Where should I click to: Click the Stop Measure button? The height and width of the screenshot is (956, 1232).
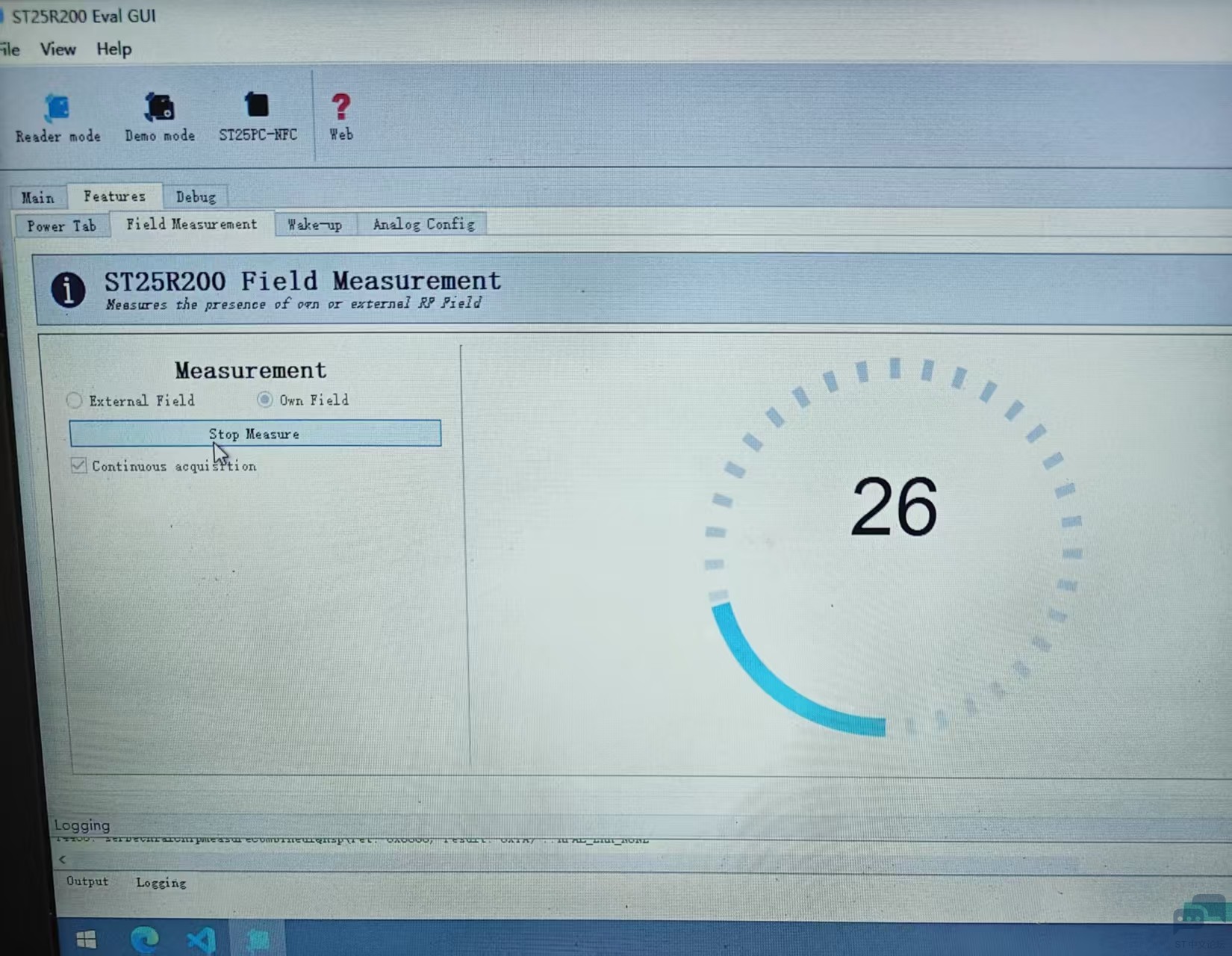pyautogui.click(x=255, y=434)
